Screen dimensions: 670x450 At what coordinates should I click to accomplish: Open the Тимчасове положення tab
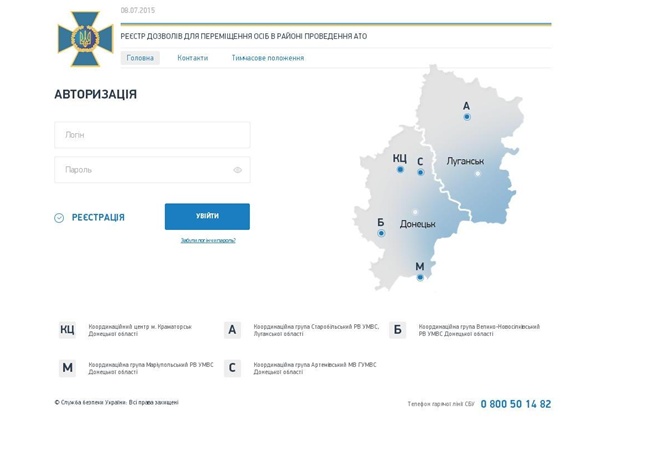(268, 58)
